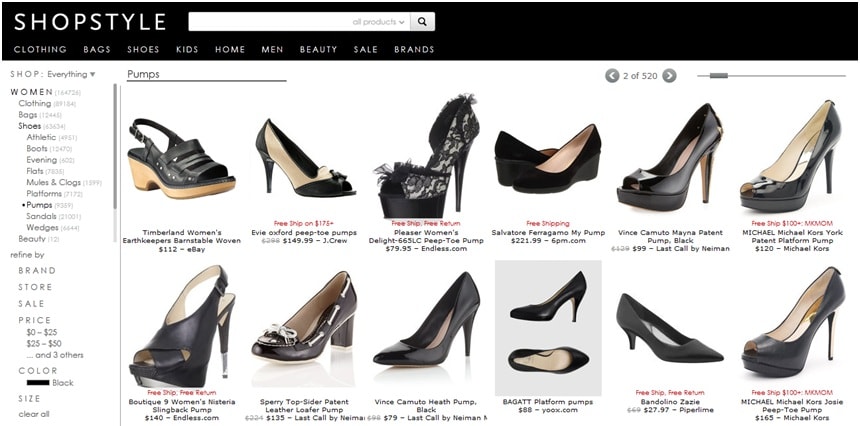Expand the BRAND refine filter
Image resolution: width=860 pixels, height=426 pixels.
pyautogui.click(x=37, y=270)
